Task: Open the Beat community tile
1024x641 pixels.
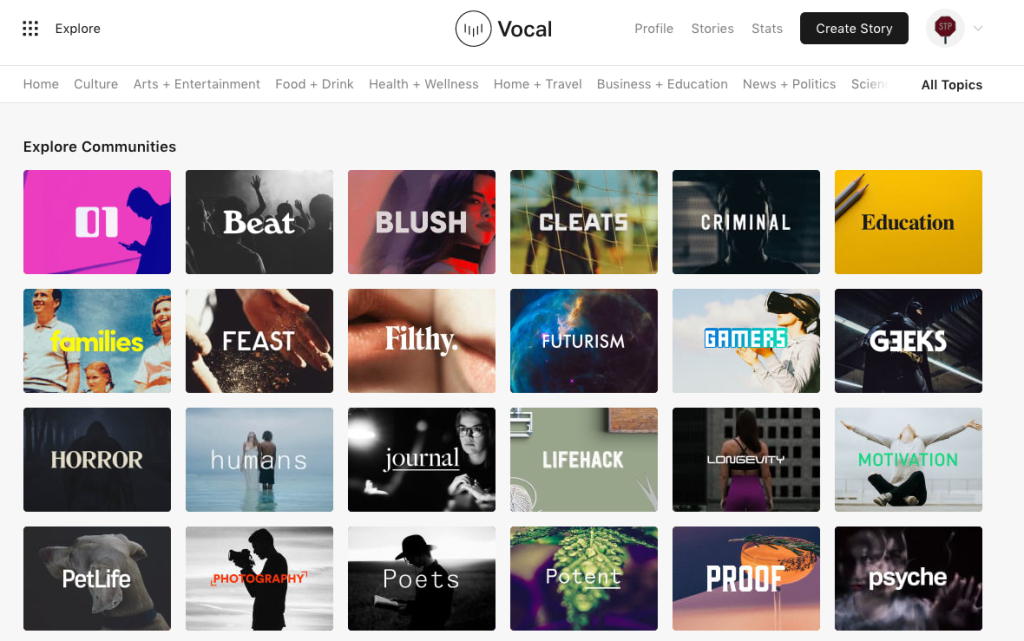Action: click(x=259, y=222)
